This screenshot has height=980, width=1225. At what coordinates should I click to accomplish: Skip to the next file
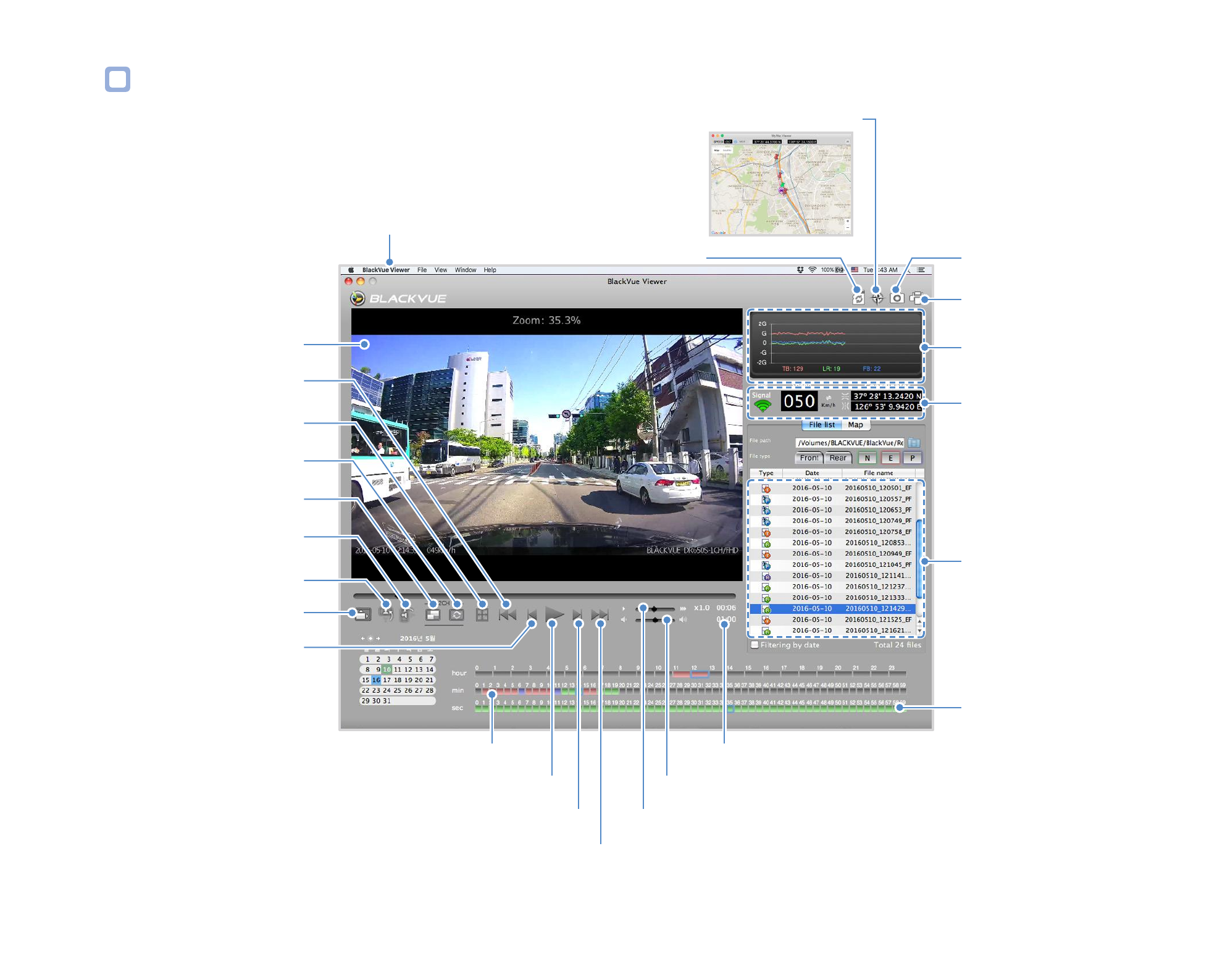tap(600, 615)
